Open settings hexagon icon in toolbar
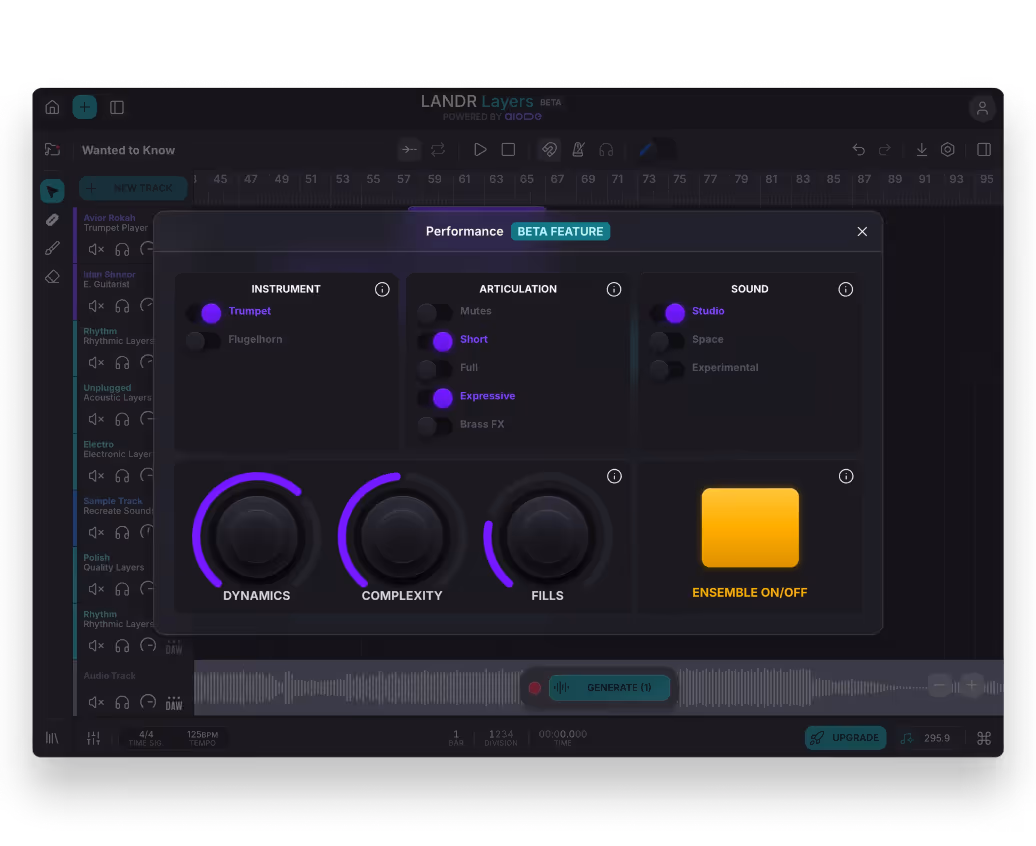The image size is (1036, 846). click(947, 149)
